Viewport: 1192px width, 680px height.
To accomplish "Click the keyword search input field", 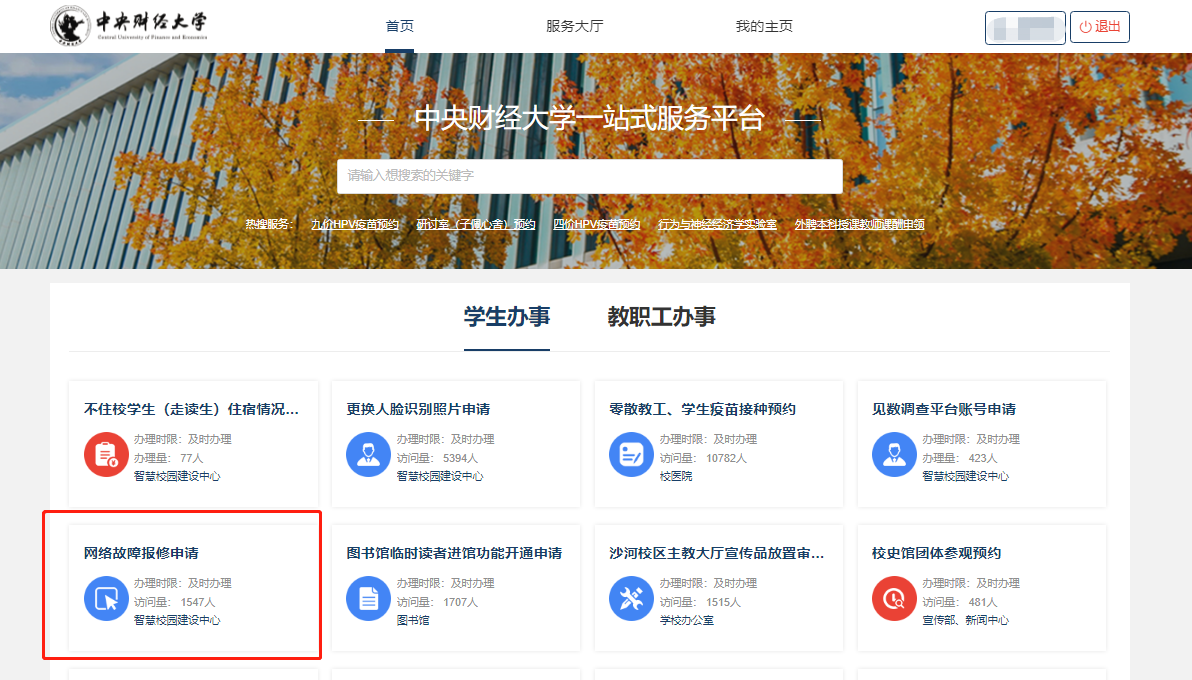I will pos(590,176).
